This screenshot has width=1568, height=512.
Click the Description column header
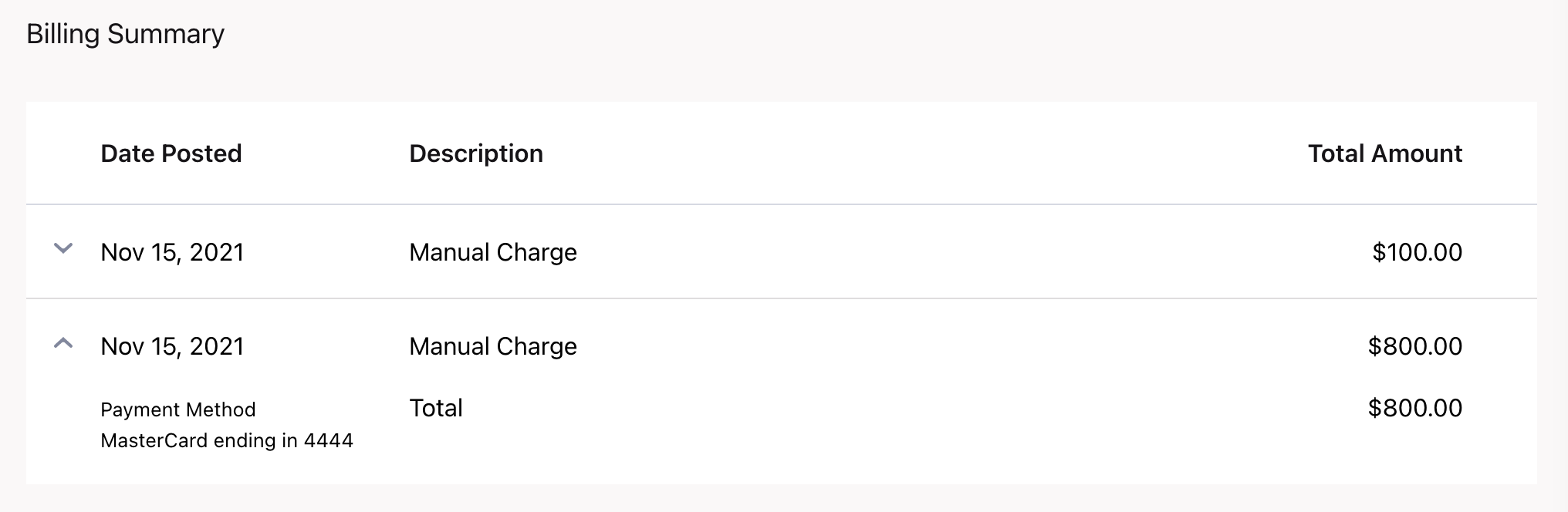pos(476,153)
